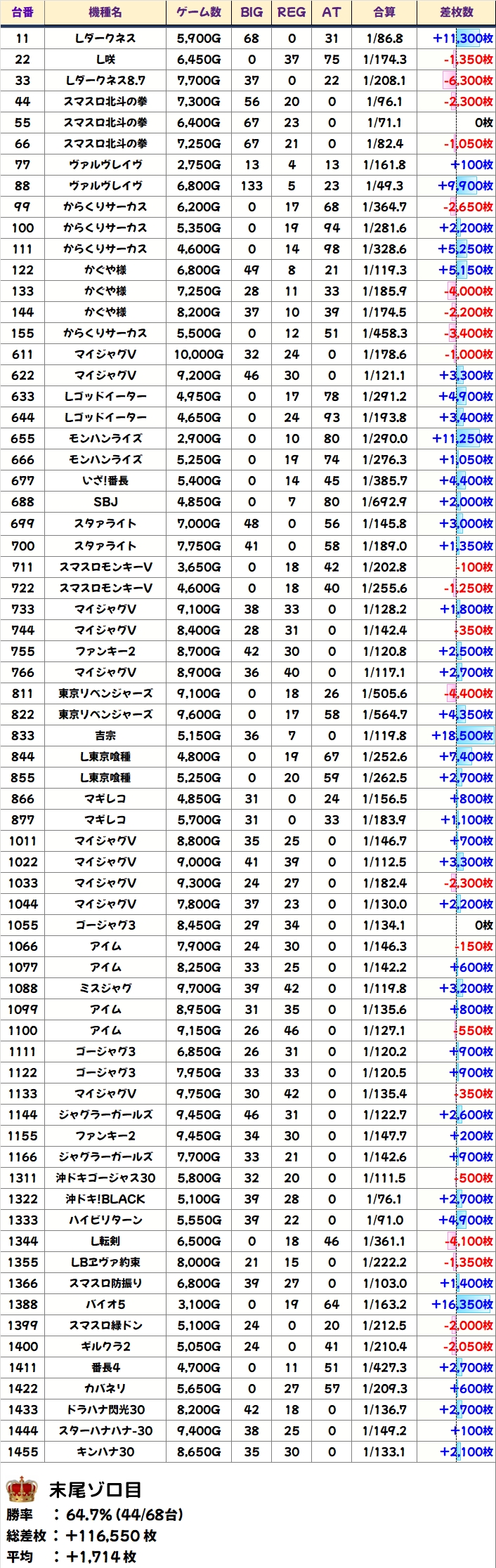The width and height of the screenshot is (496, 1568).
Task: Click the ミスジャグ machine name
Action: click(x=105, y=988)
